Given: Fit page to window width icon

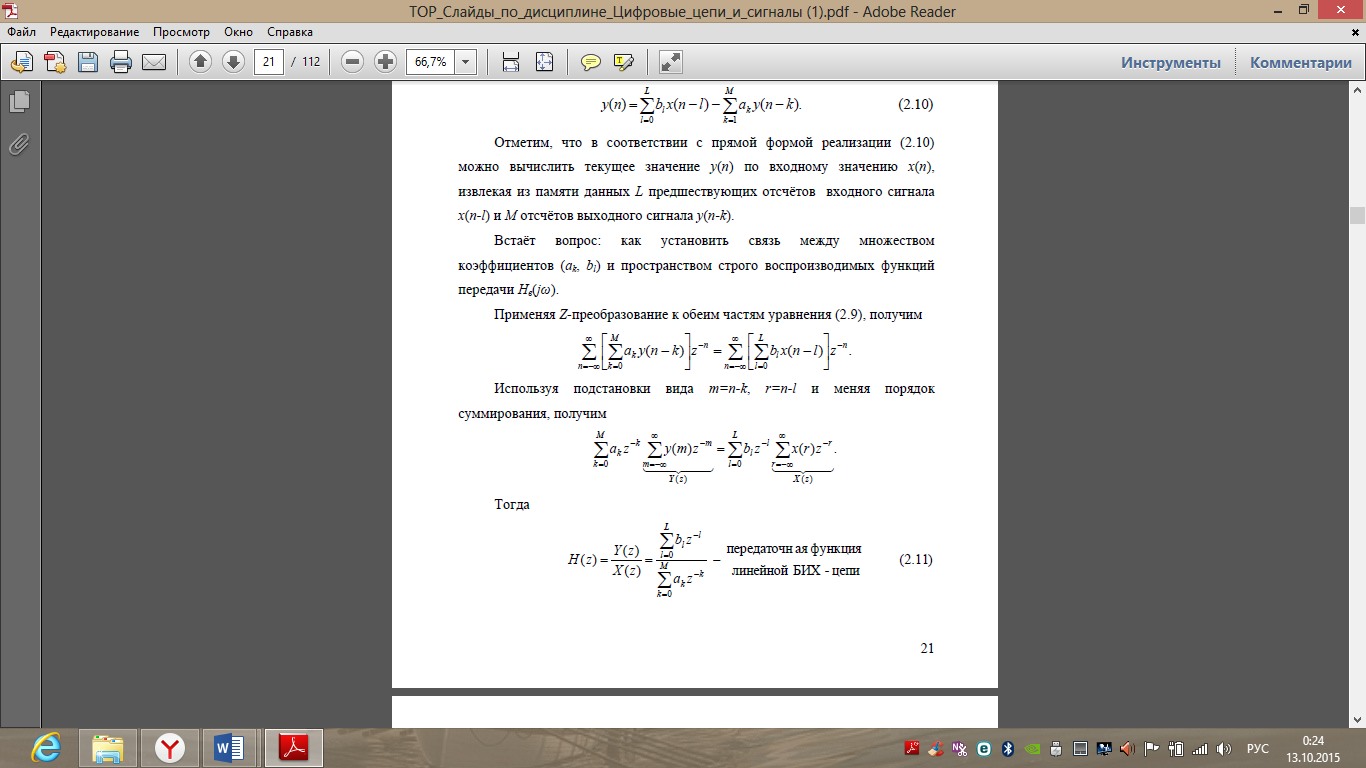Looking at the screenshot, I should click(511, 62).
